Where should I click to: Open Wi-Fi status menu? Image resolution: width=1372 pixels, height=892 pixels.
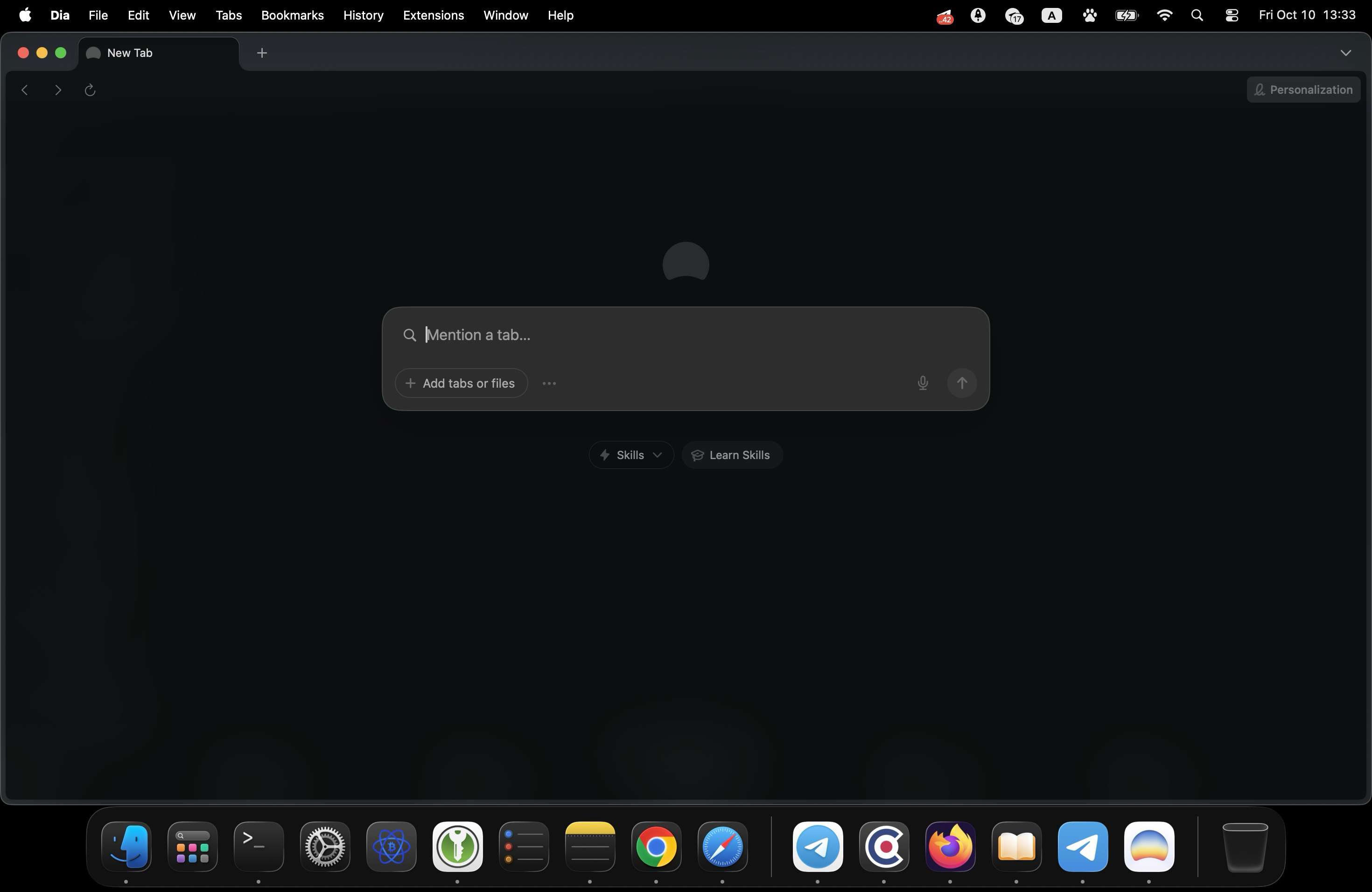[1164, 15]
